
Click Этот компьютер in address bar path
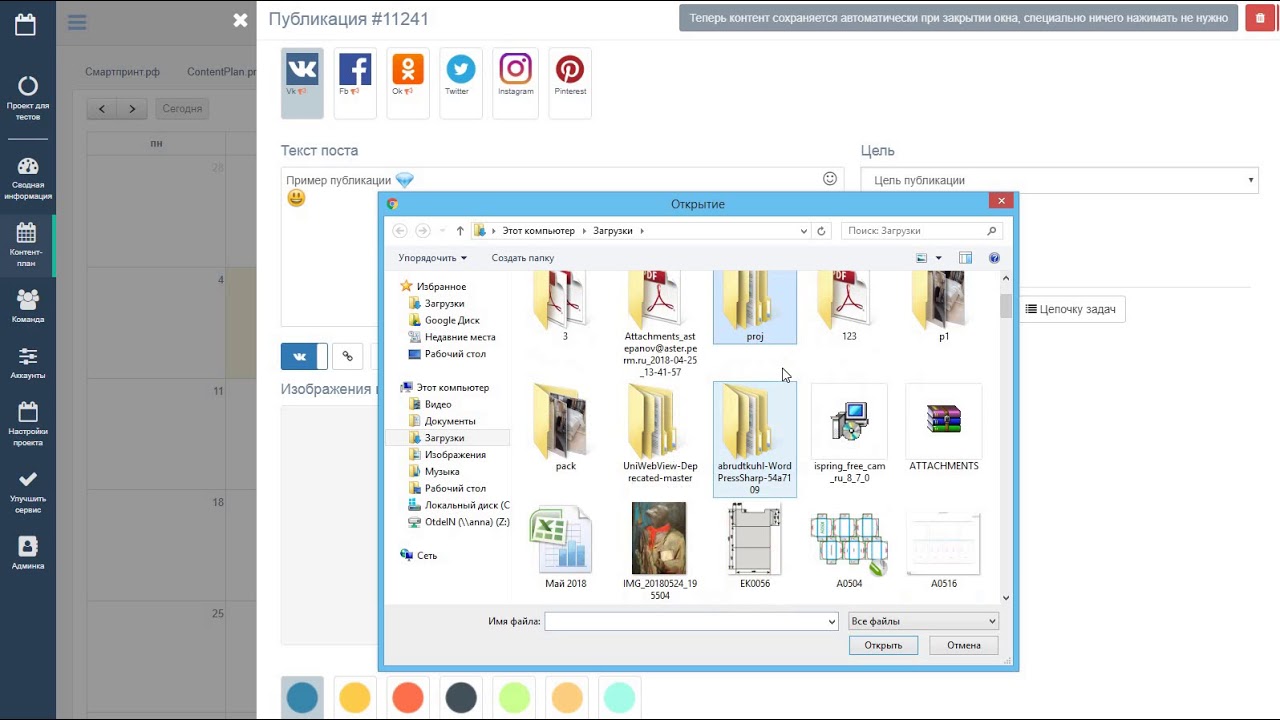pos(538,231)
